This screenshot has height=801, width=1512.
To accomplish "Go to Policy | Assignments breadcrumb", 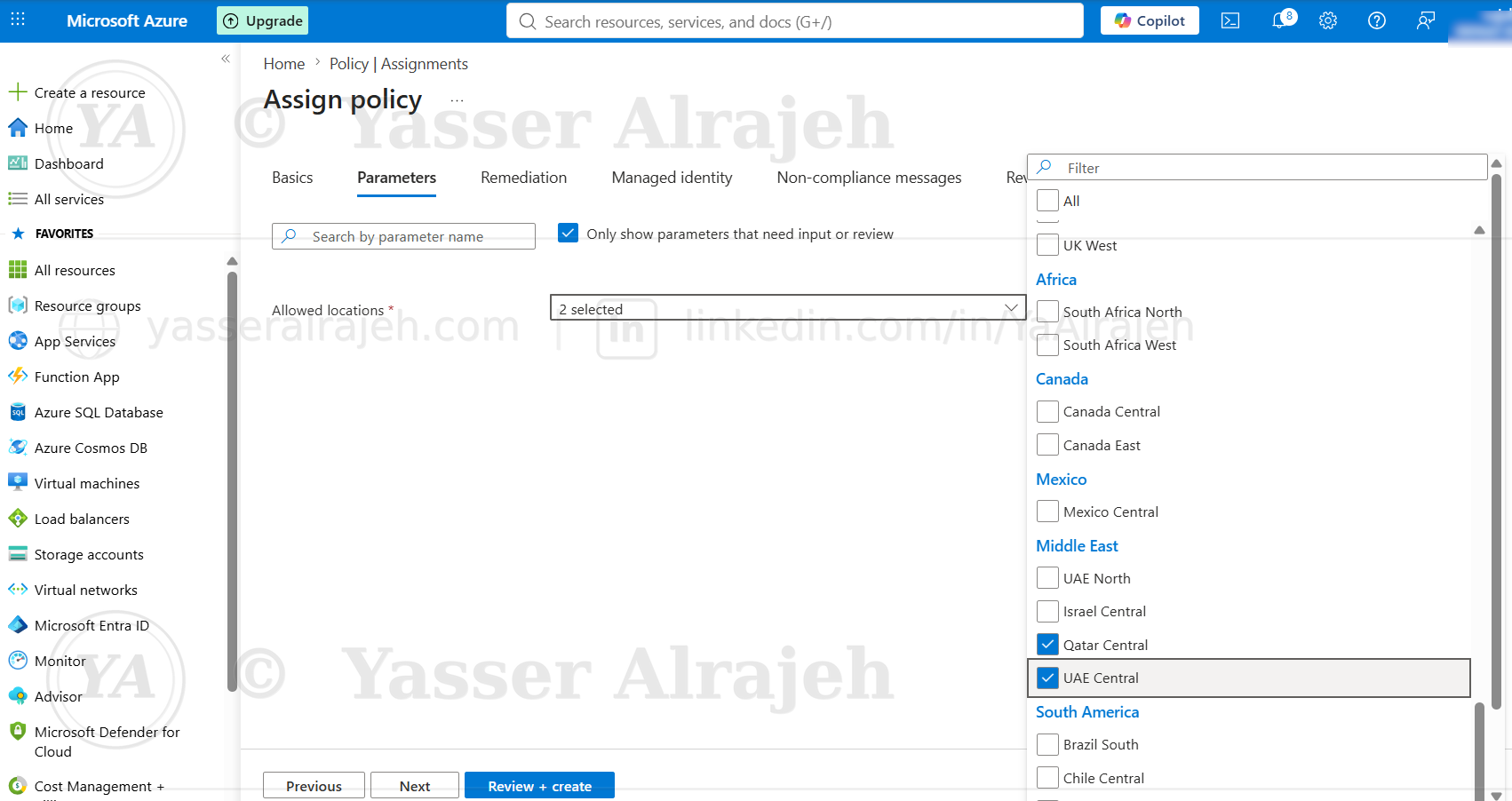I will [399, 64].
